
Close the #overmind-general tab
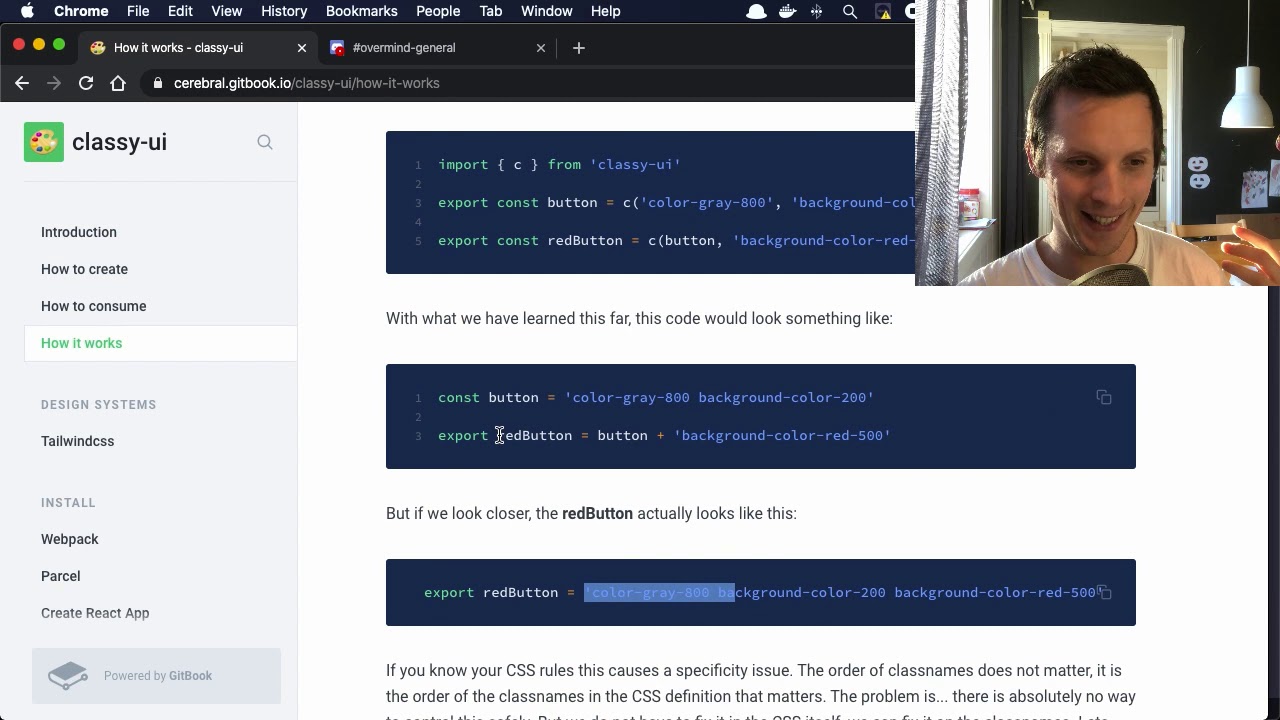click(x=541, y=47)
